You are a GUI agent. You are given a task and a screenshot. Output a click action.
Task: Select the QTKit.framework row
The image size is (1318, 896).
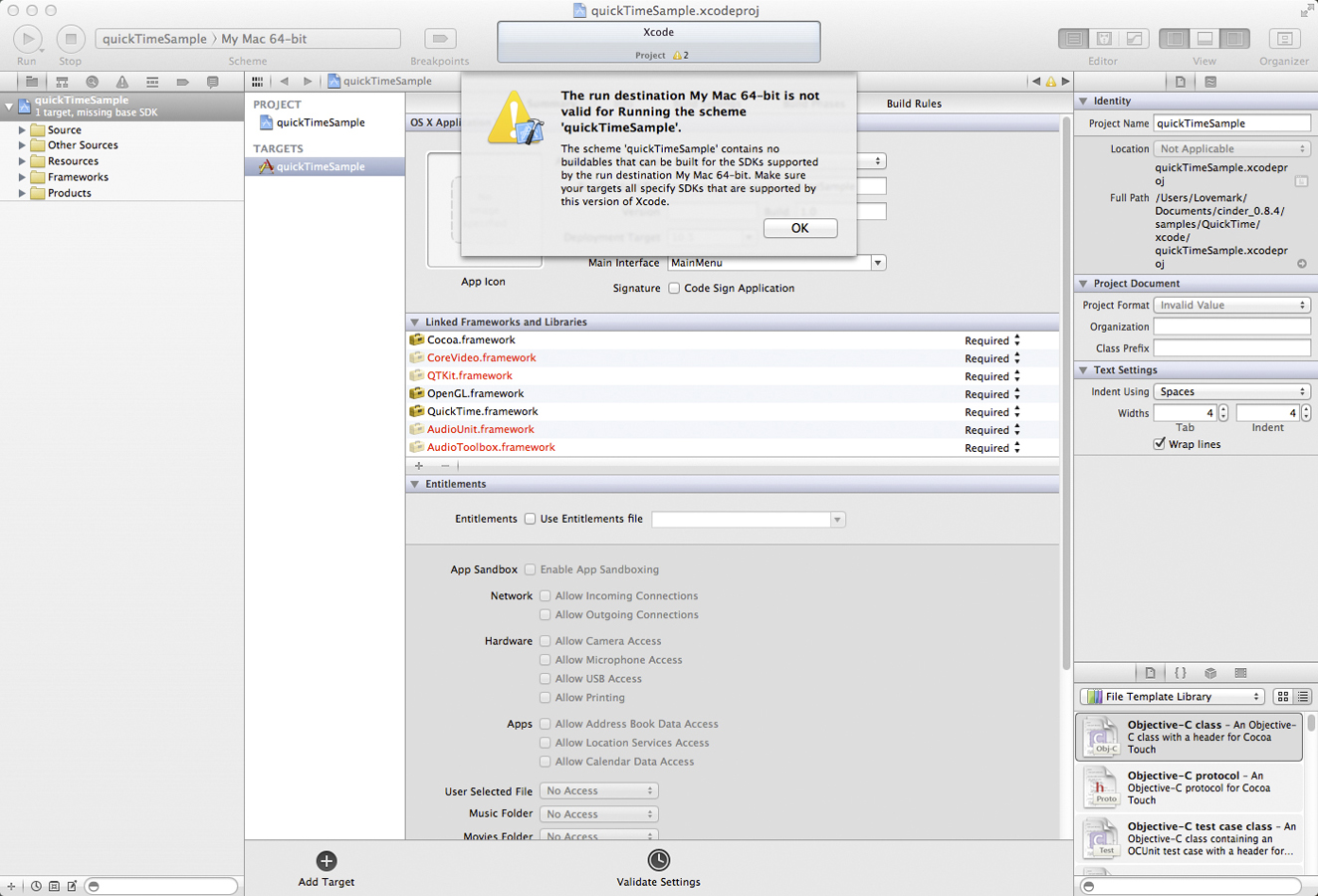click(x=732, y=376)
